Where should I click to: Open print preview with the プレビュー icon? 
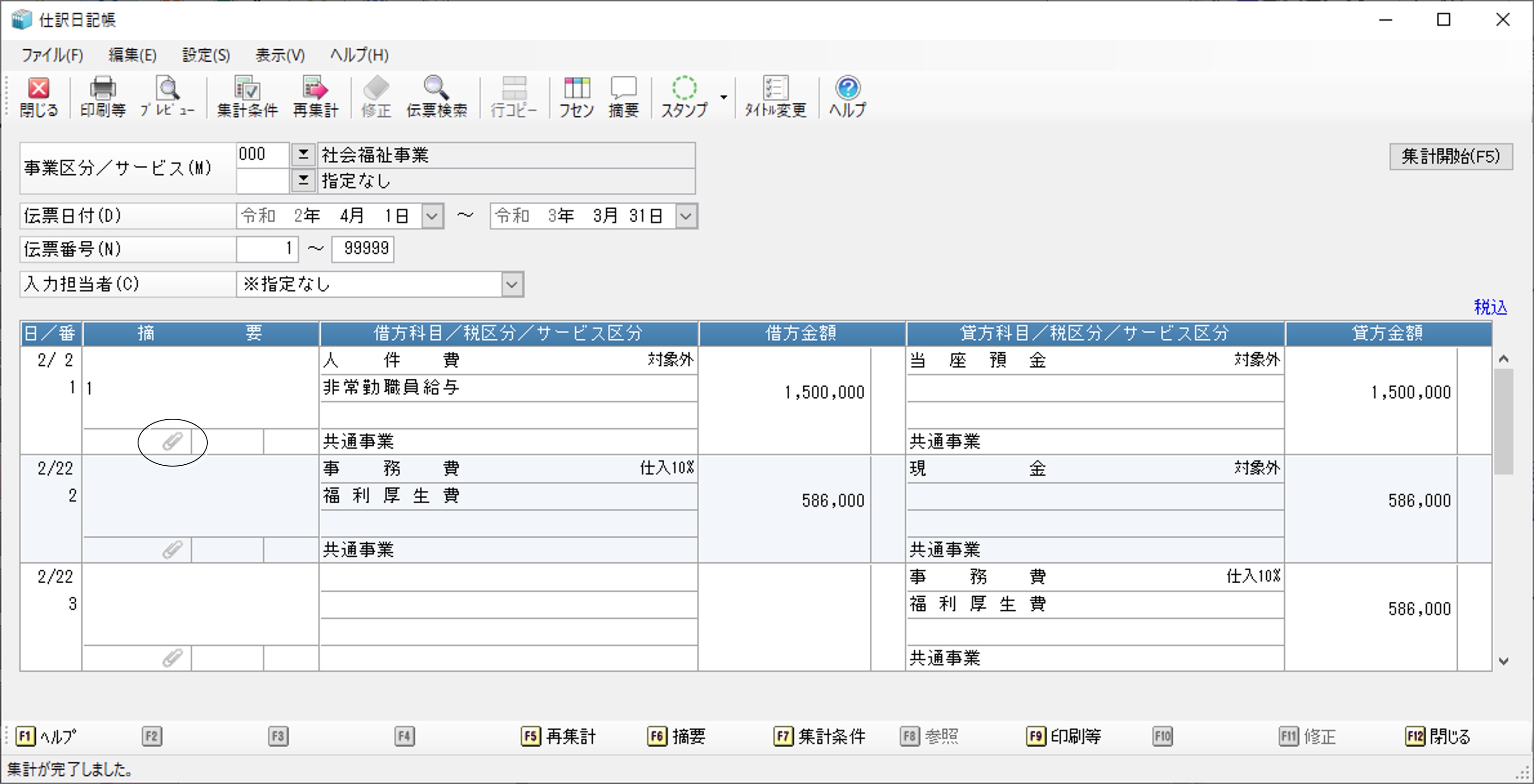167,97
